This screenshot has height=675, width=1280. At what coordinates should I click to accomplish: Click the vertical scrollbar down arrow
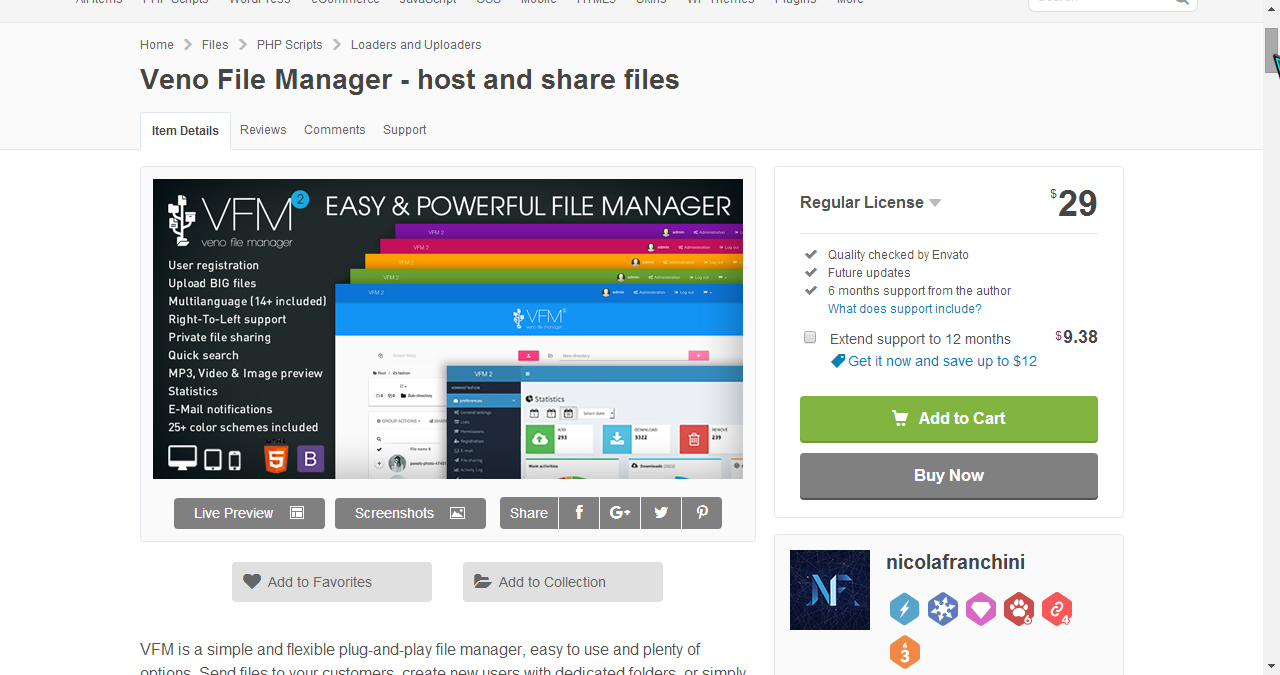point(1272,665)
